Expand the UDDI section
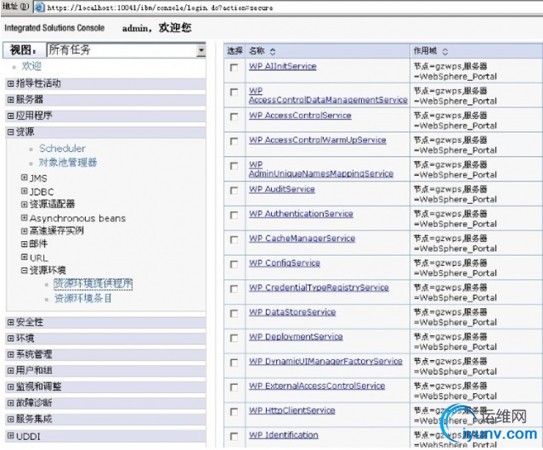This screenshot has height=450, width=543. [x=11, y=436]
